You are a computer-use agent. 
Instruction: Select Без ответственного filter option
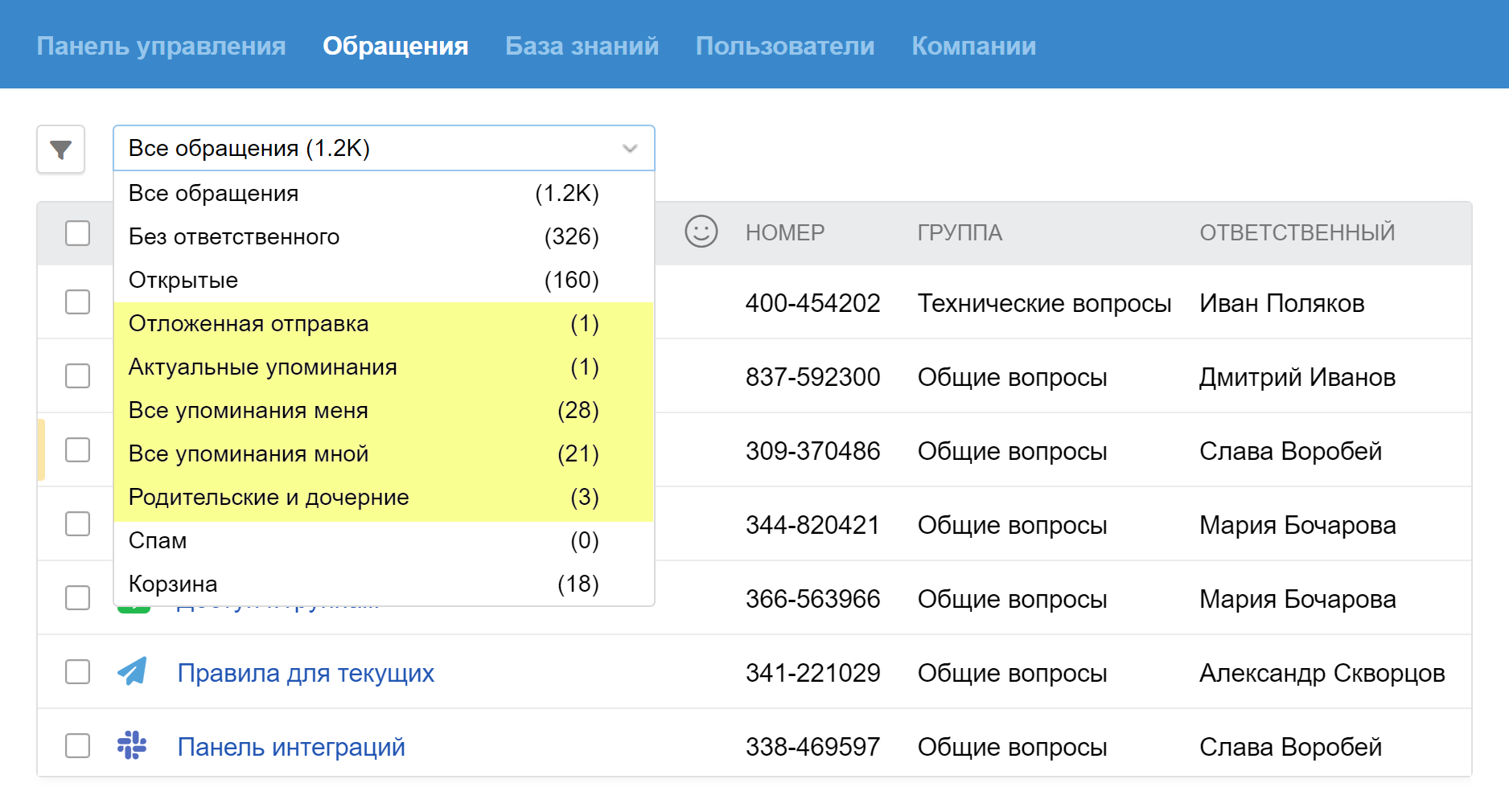(x=384, y=237)
